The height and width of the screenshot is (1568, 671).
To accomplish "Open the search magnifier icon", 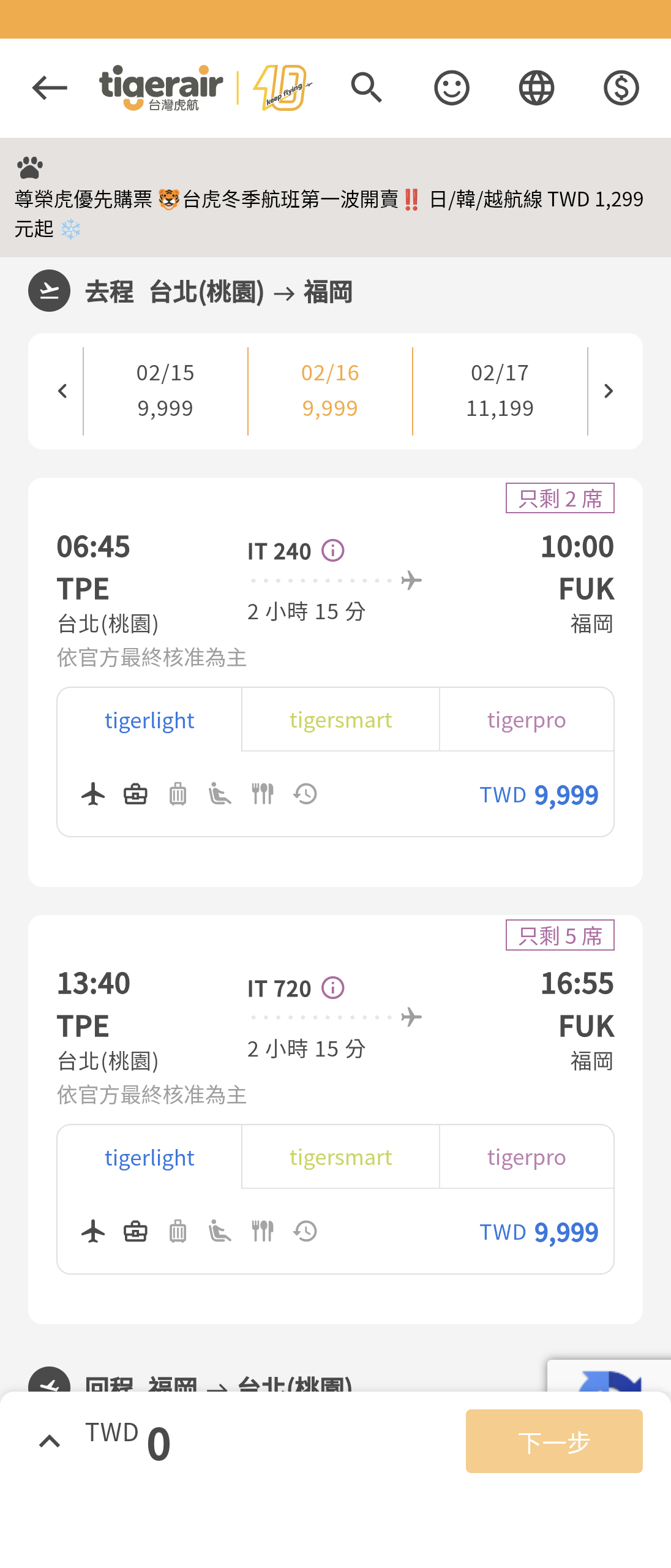I will tap(367, 88).
